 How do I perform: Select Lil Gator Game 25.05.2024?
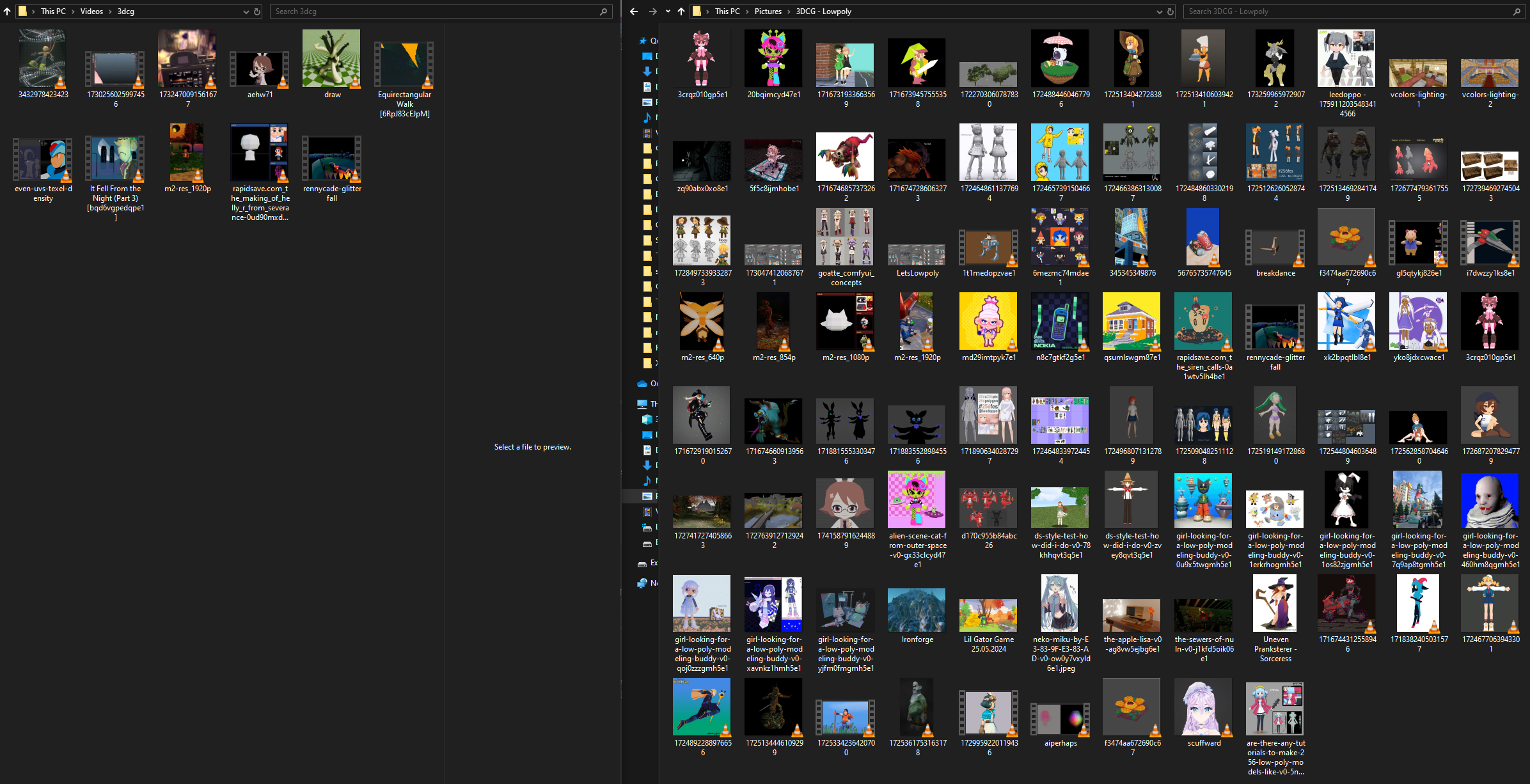point(989,626)
